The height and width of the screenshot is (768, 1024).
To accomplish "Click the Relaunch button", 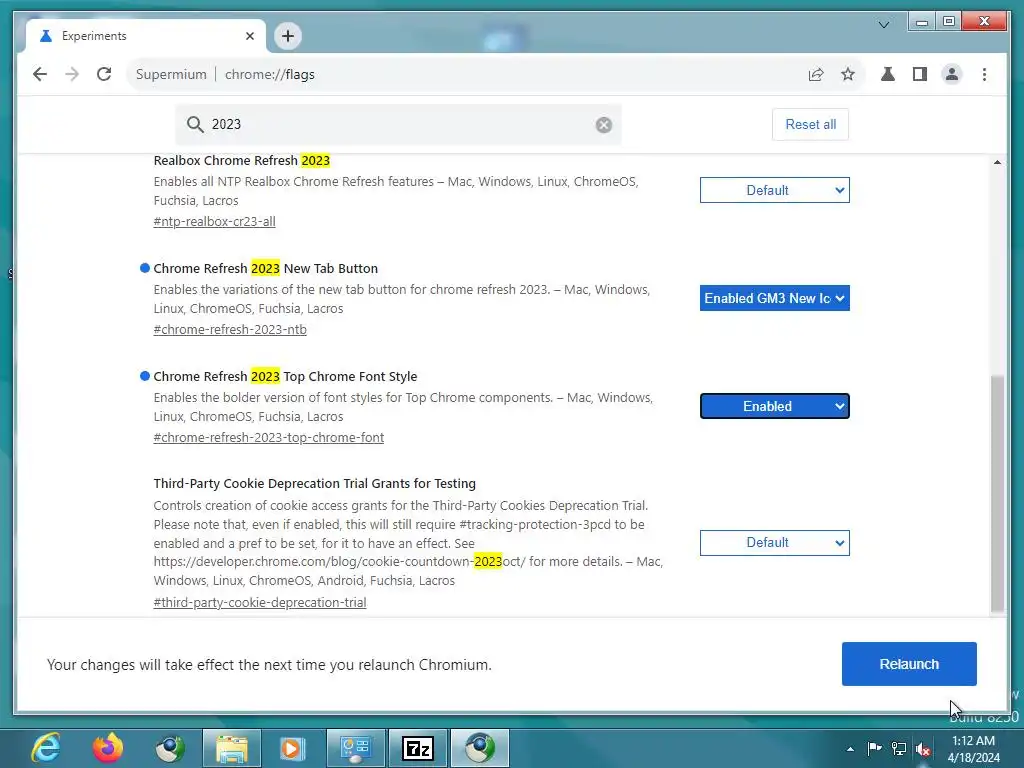I will 909,664.
